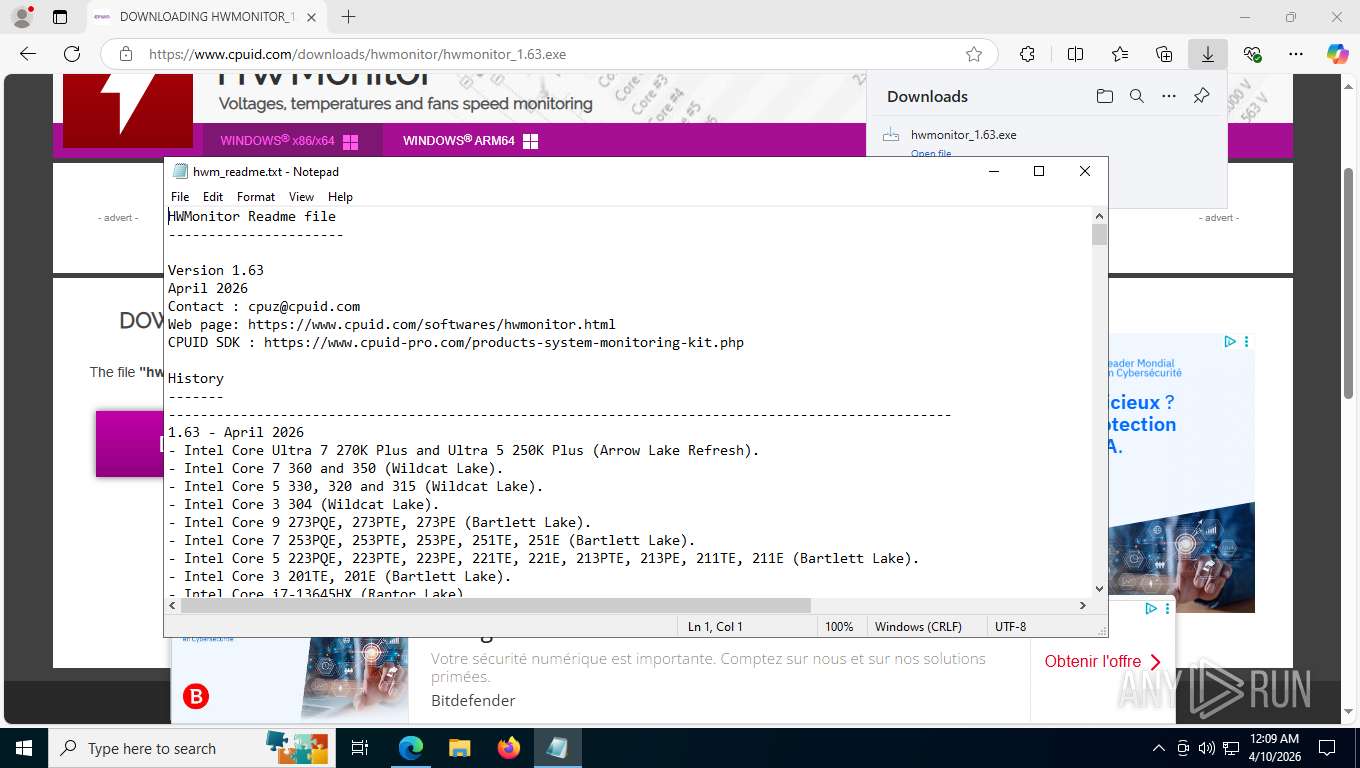Screen dimensions: 1360x768
Task: Open notification center icon
Action: click(x=1326, y=748)
